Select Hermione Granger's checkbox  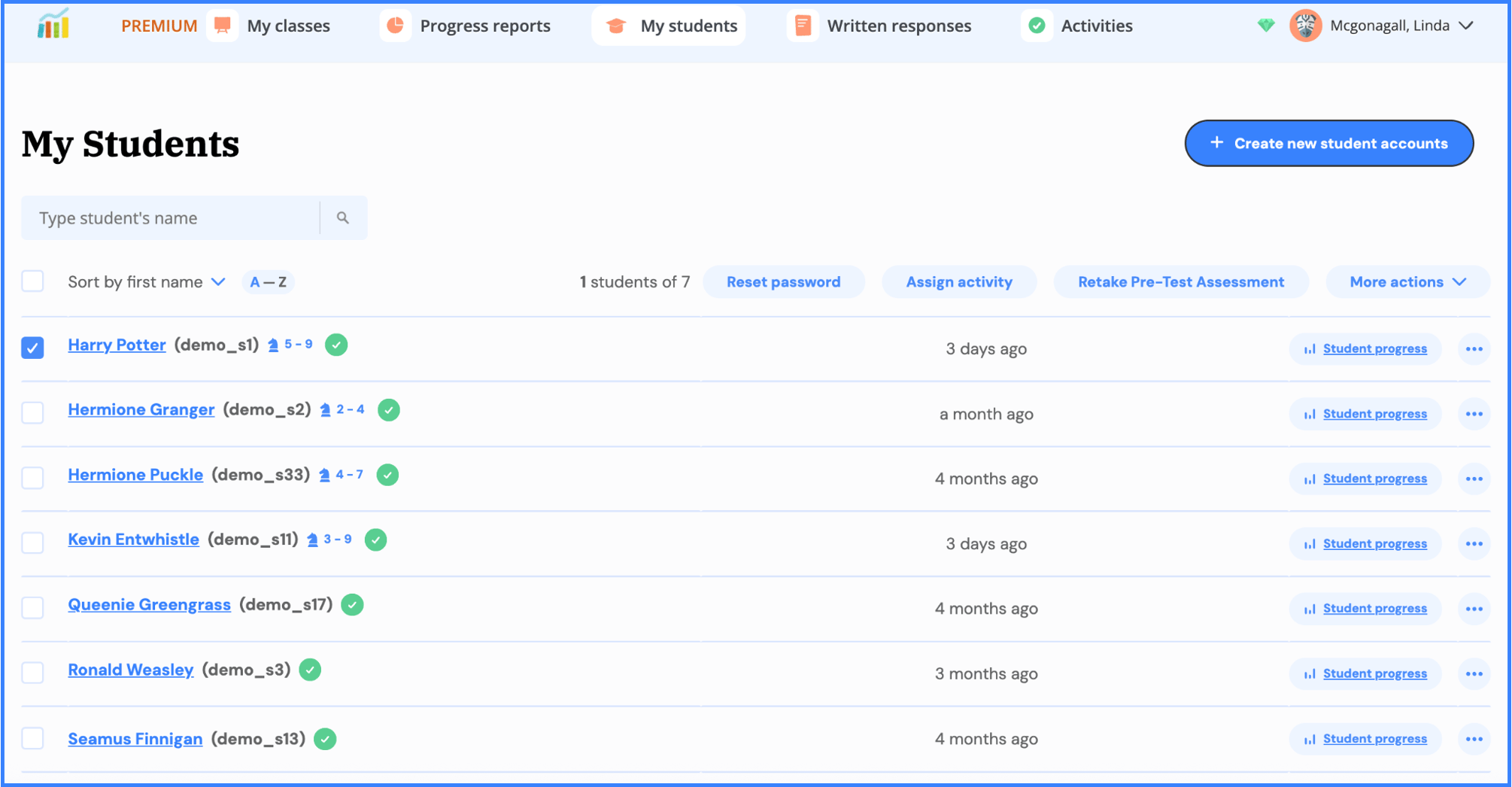32,412
